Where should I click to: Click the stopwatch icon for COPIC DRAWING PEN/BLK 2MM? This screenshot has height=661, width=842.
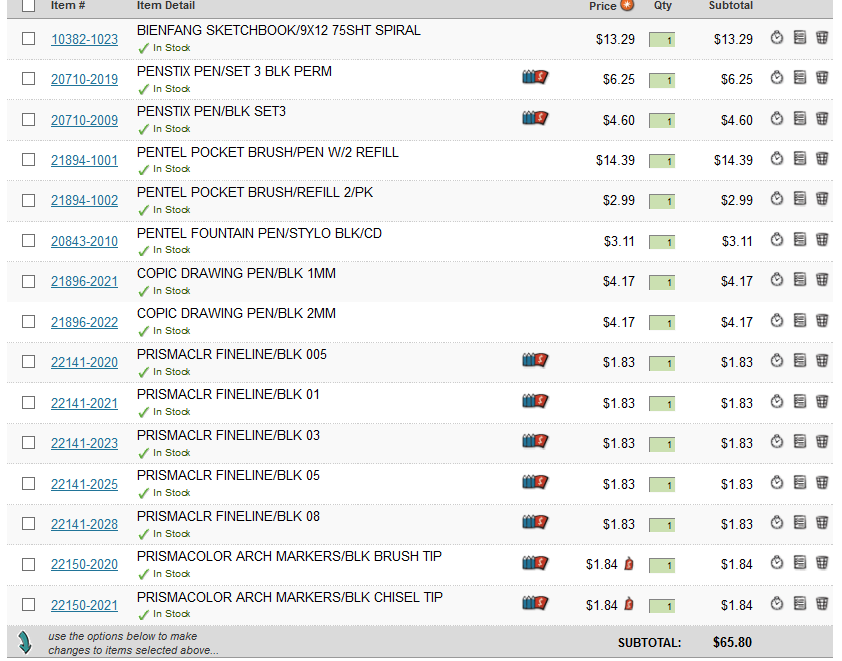pyautogui.click(x=776, y=321)
